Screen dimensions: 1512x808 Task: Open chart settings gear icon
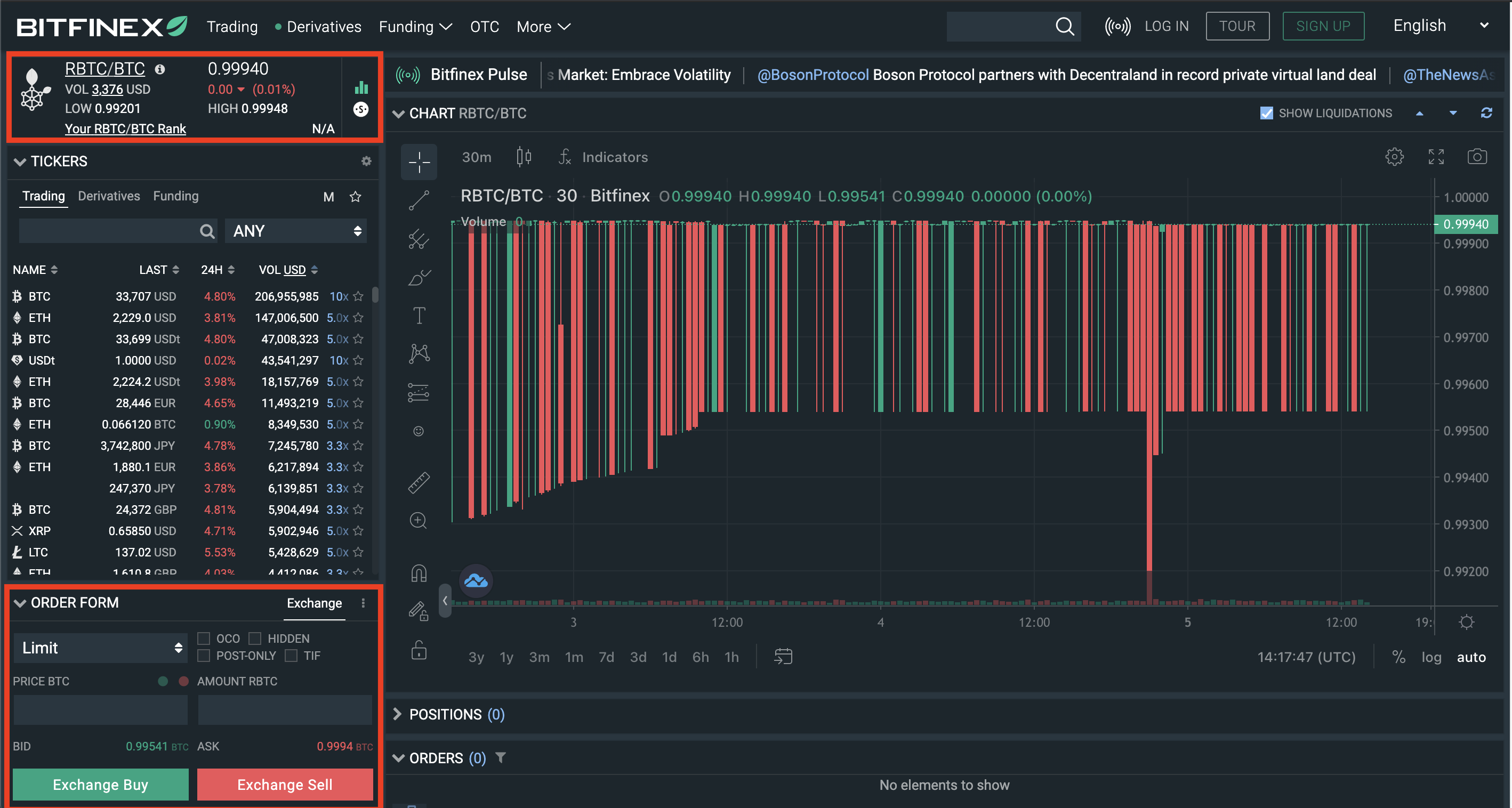click(1395, 157)
